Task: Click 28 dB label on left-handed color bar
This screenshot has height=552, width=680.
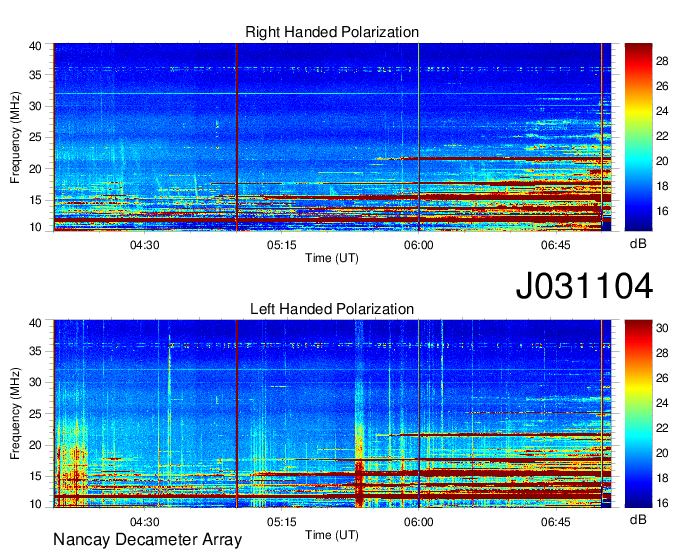Action: 662,353
